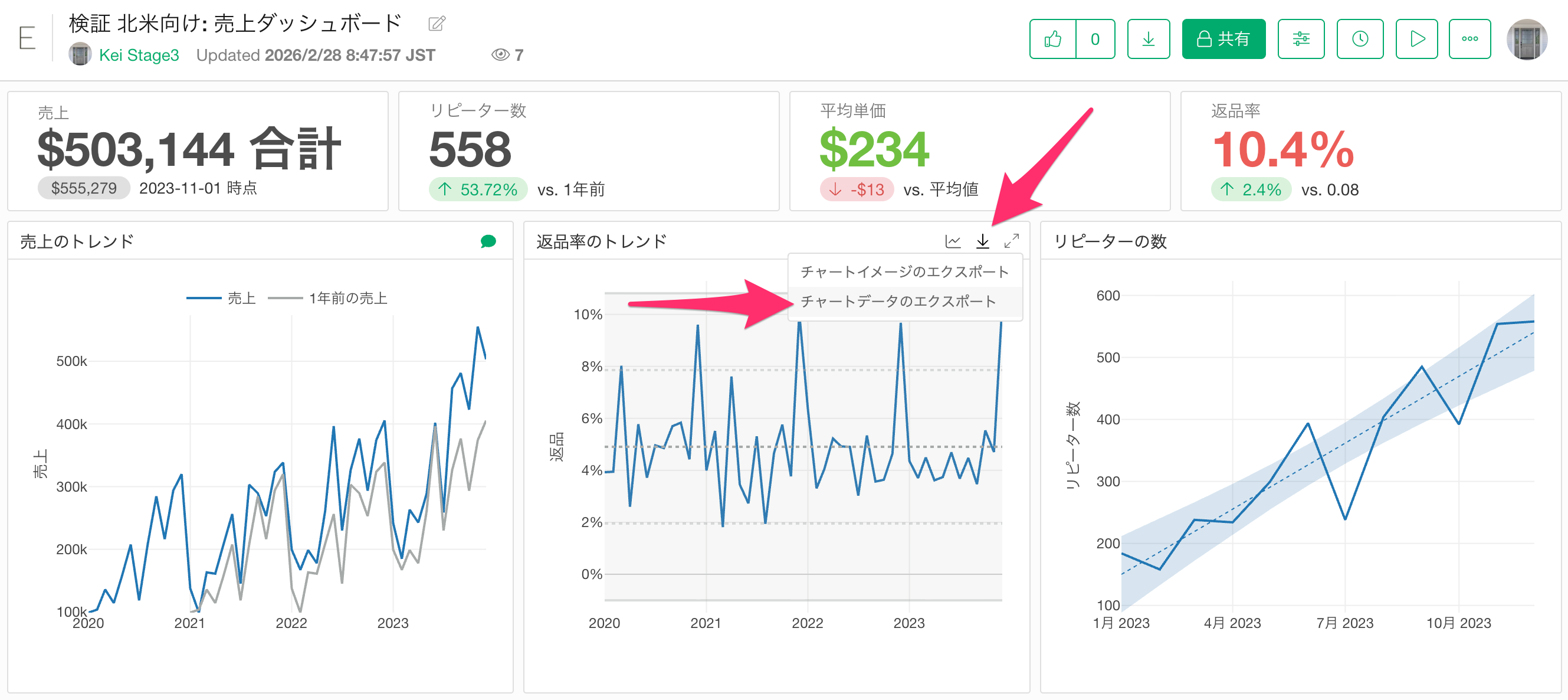Click the user profile avatar at top right
The width and height of the screenshot is (1568, 700).
(1526, 40)
